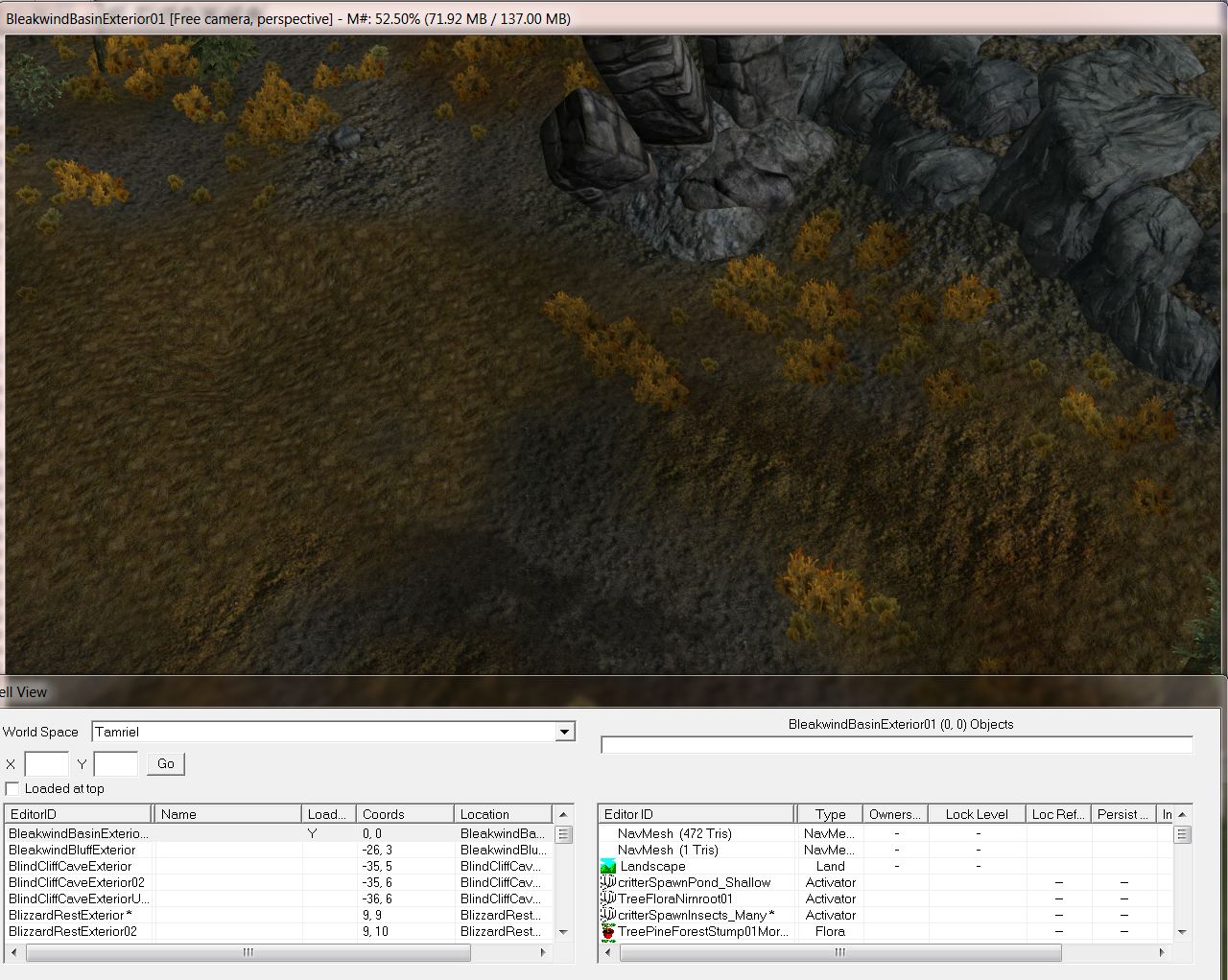This screenshot has width=1228, height=980.
Task: Select BlizzardRestExterior02 cell row
Action: pos(73,931)
